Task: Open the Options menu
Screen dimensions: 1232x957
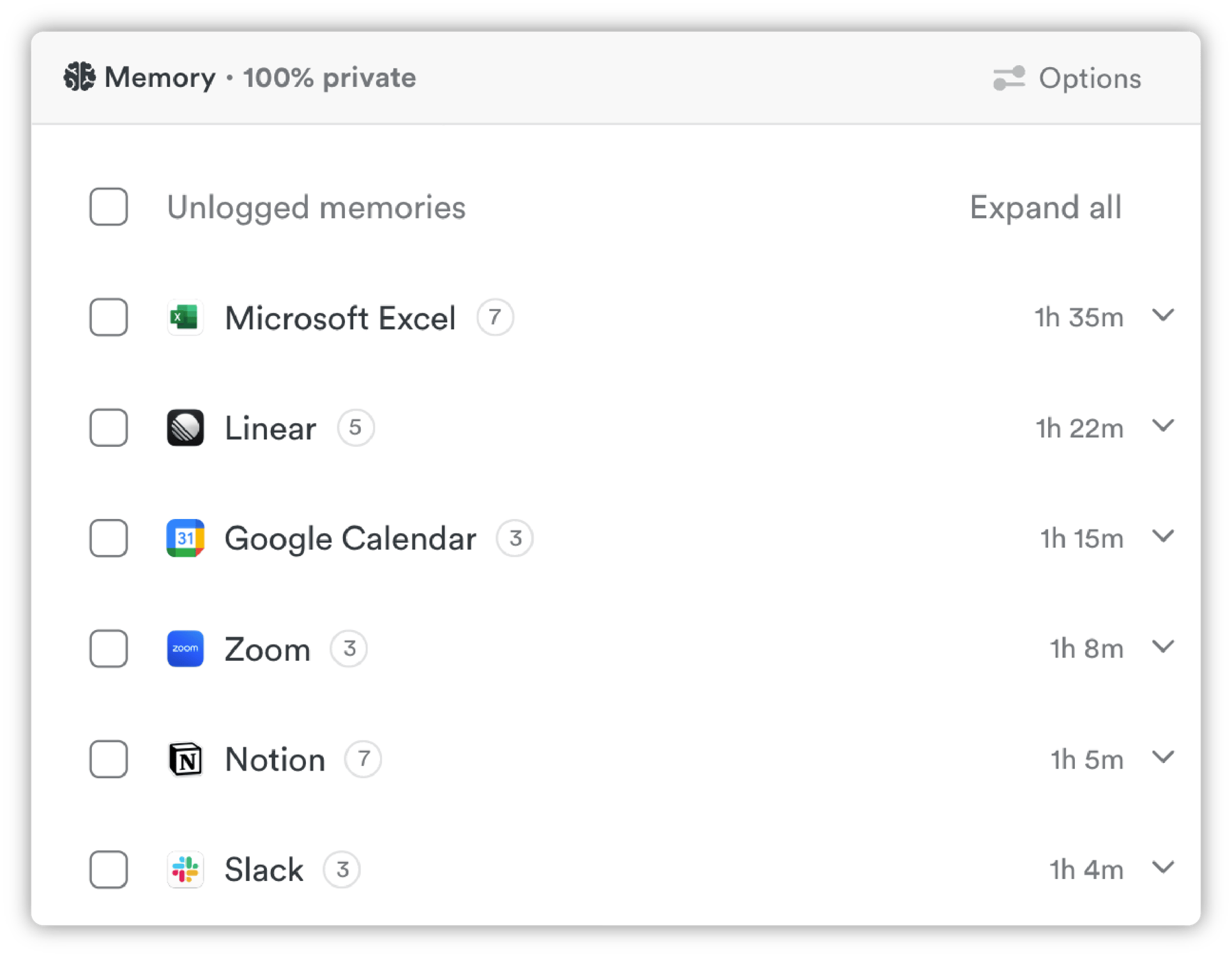Action: (x=1089, y=79)
